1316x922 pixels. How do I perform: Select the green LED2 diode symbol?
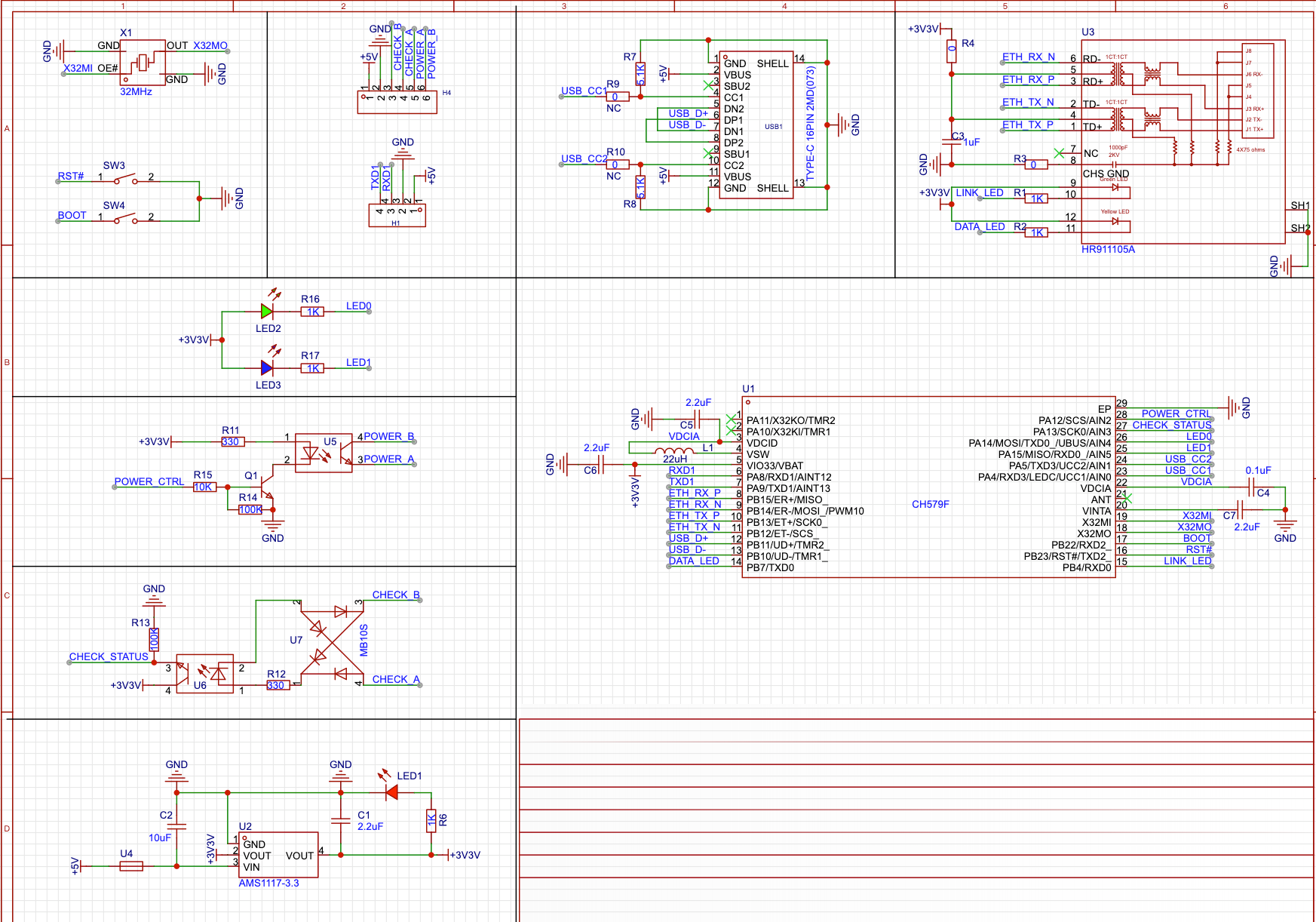tap(267, 311)
